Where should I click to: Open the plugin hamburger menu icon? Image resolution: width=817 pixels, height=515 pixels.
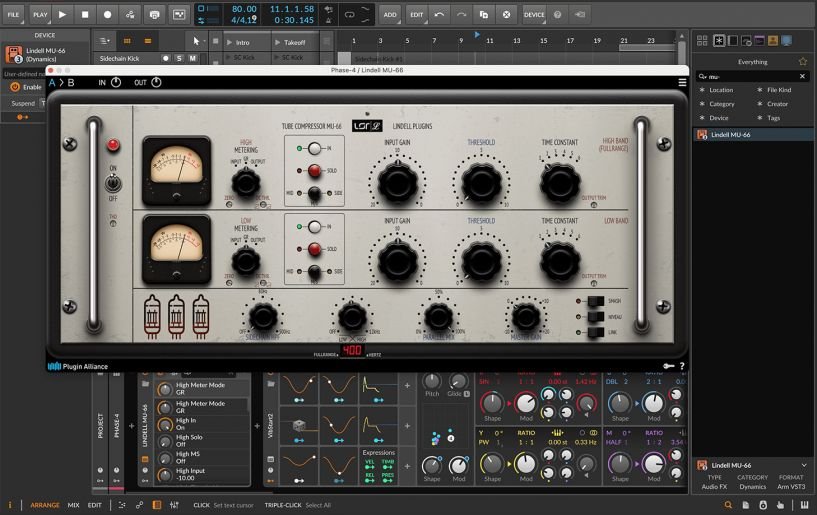click(x=682, y=83)
